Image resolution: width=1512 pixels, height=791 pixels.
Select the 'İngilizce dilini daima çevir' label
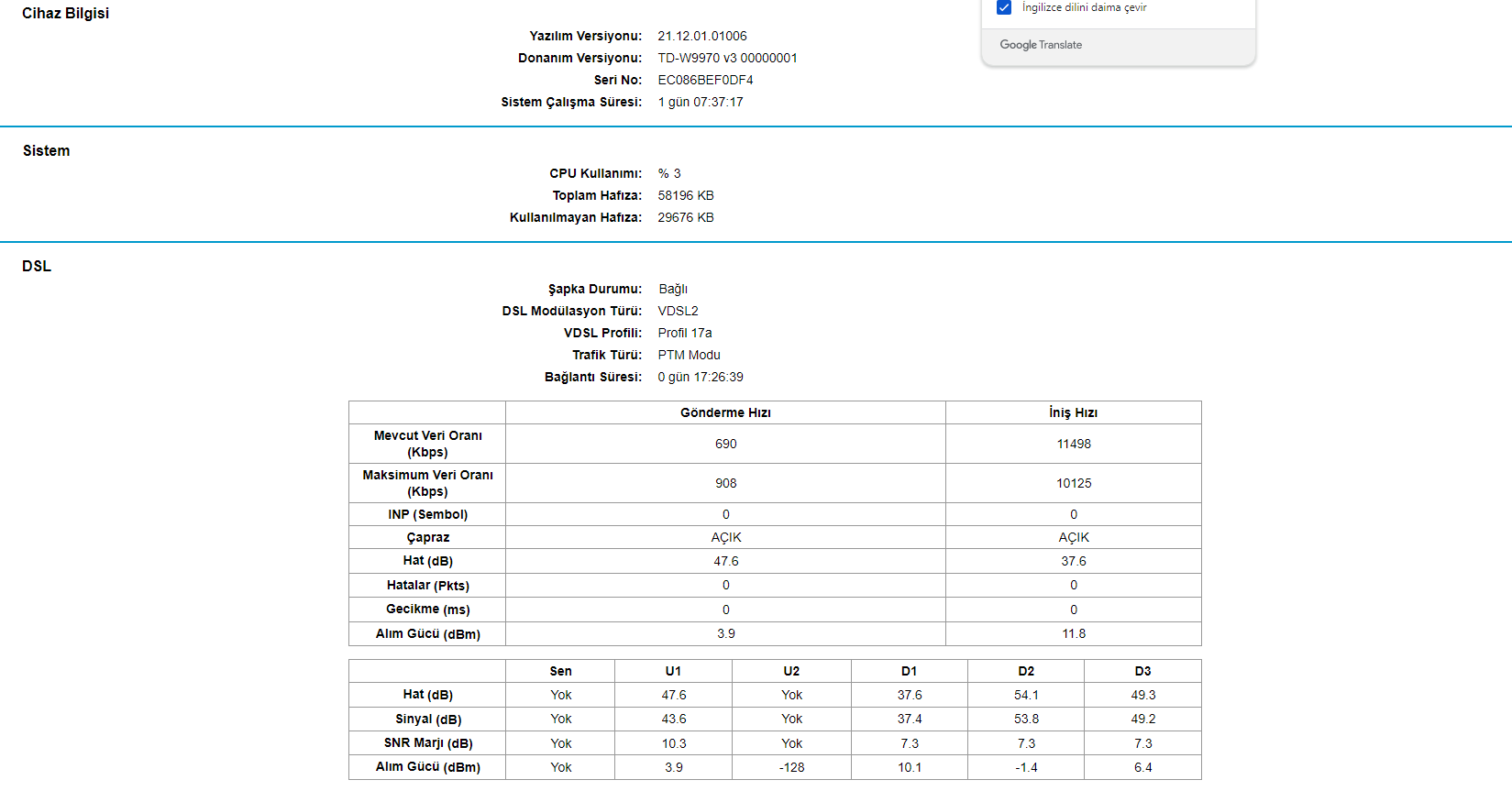pos(1085,7)
